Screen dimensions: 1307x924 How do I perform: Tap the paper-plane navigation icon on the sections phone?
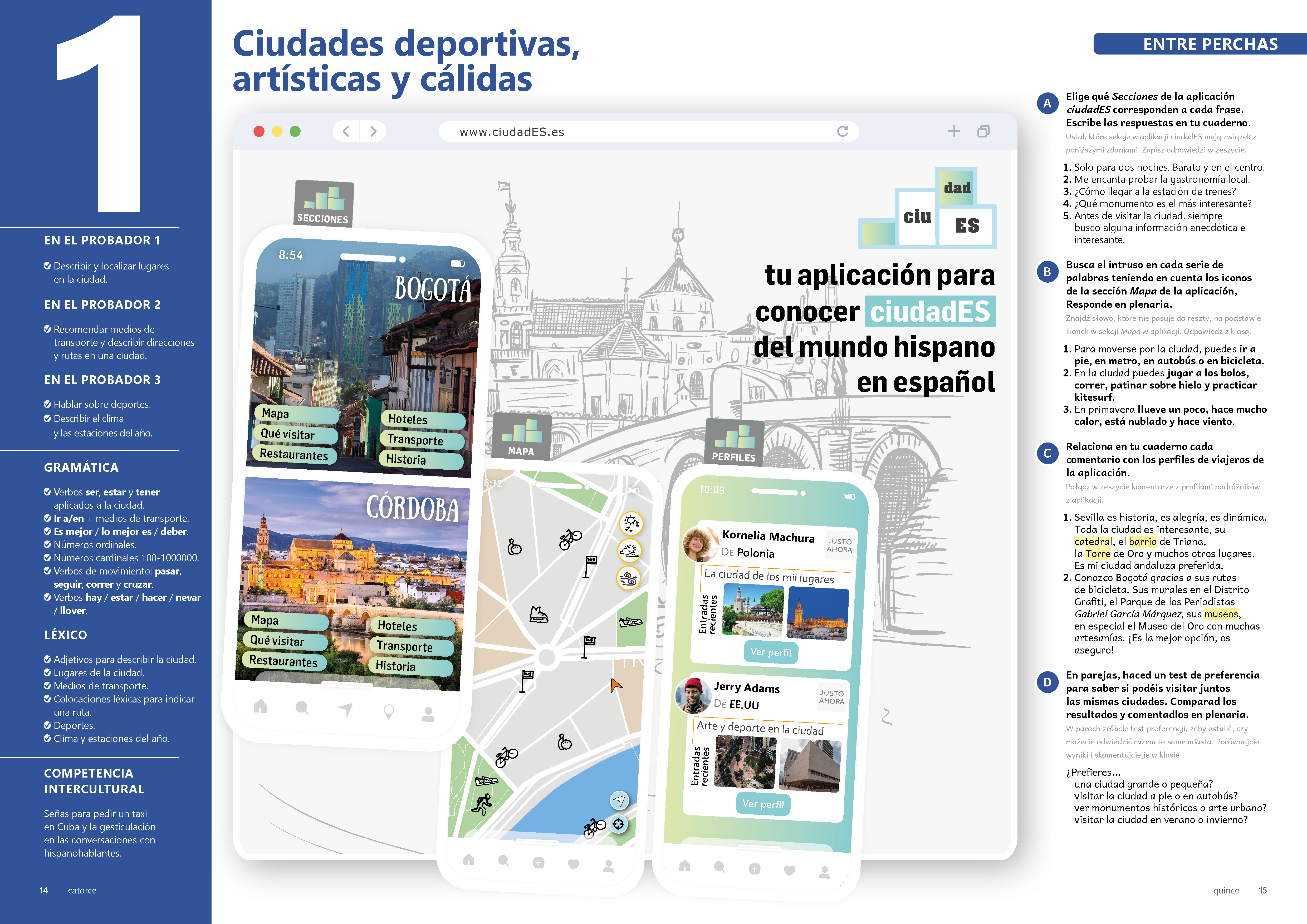tap(346, 710)
